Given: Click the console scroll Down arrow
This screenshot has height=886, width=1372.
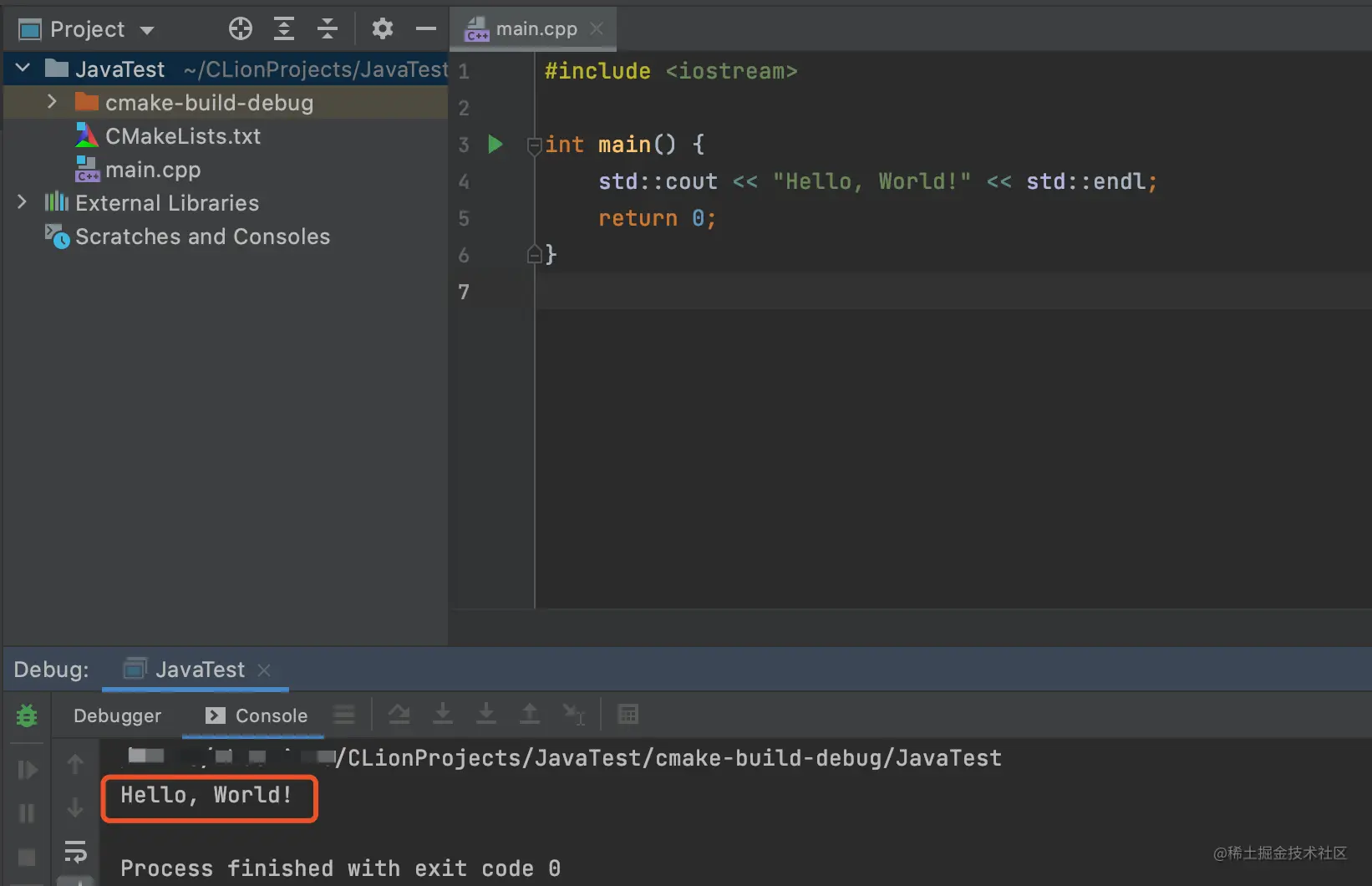Looking at the screenshot, I should (75, 807).
